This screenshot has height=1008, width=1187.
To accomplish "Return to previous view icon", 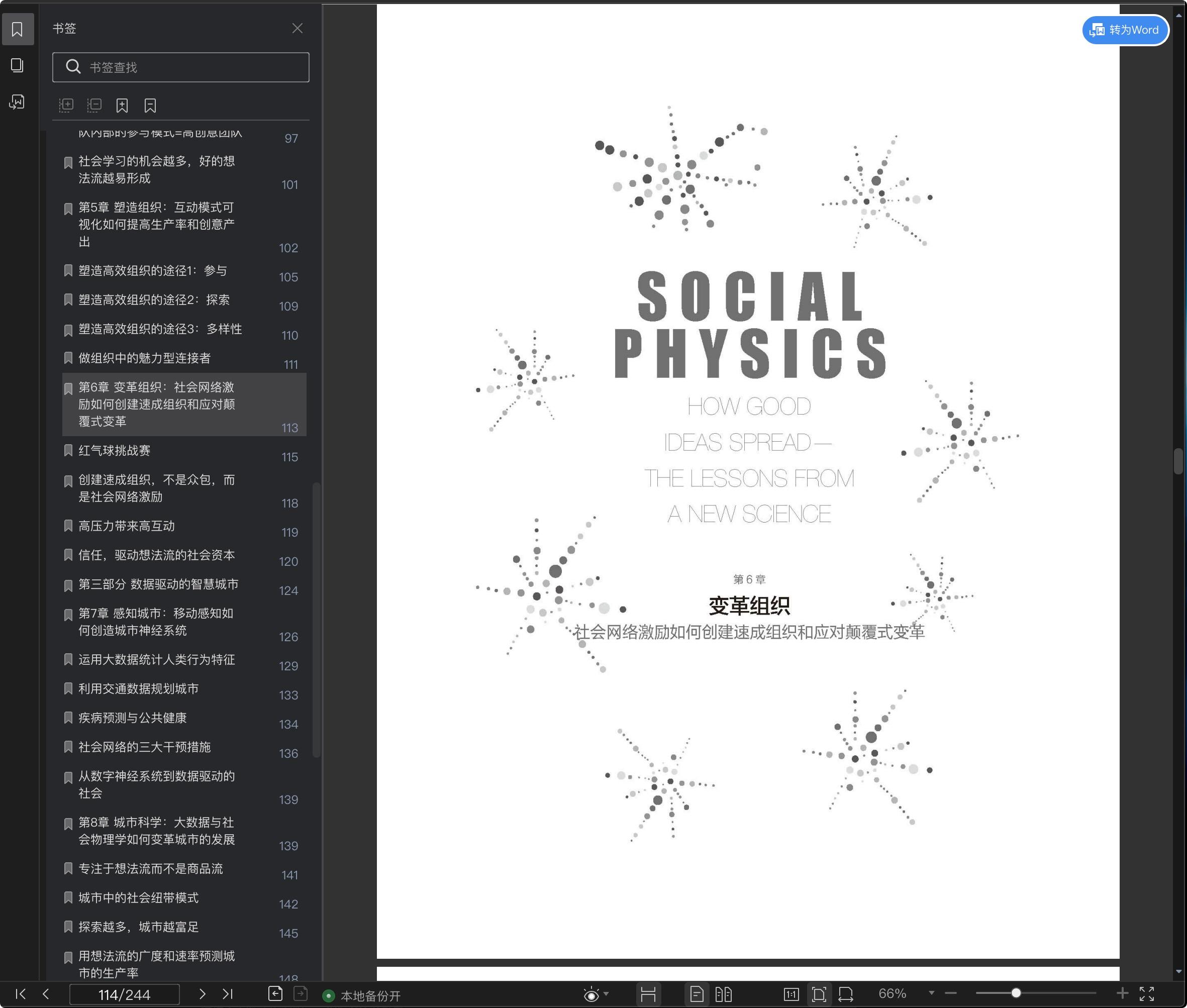I will (x=275, y=994).
